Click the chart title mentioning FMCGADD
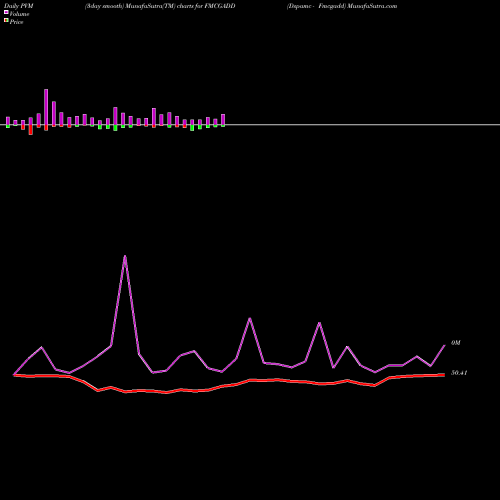This screenshot has width=500, height=500. (x=160, y=6)
